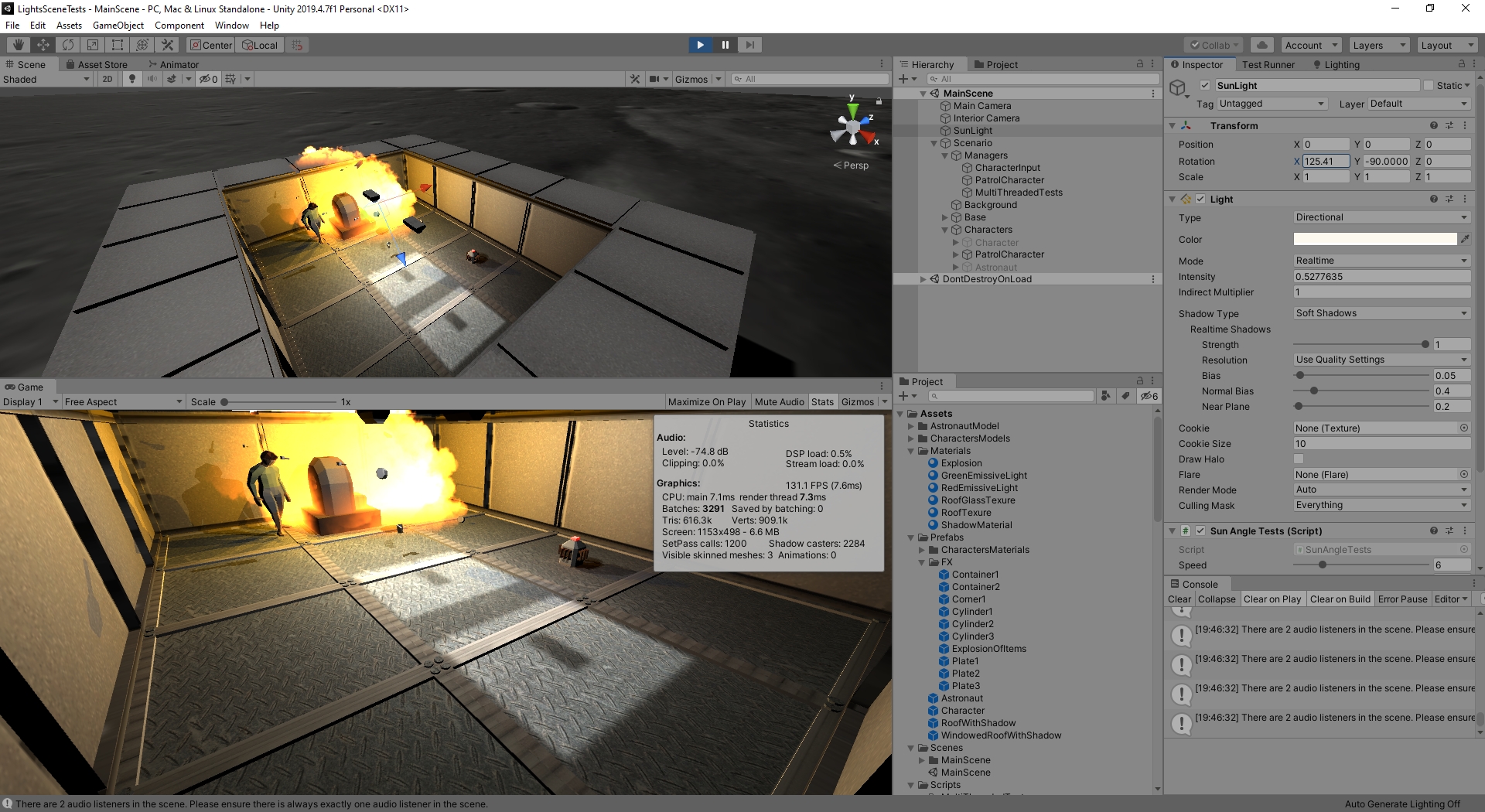Step one frame forward

coord(749,45)
